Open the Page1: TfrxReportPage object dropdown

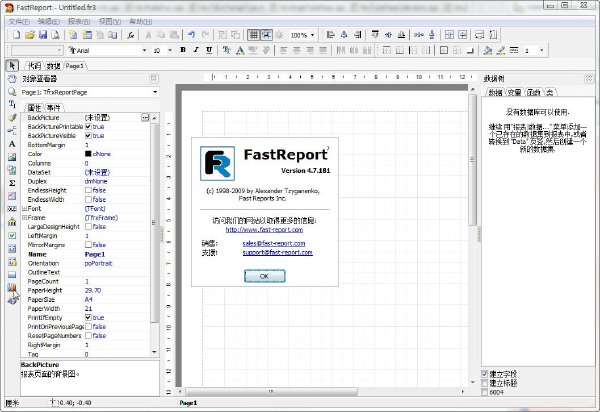[x=155, y=92]
